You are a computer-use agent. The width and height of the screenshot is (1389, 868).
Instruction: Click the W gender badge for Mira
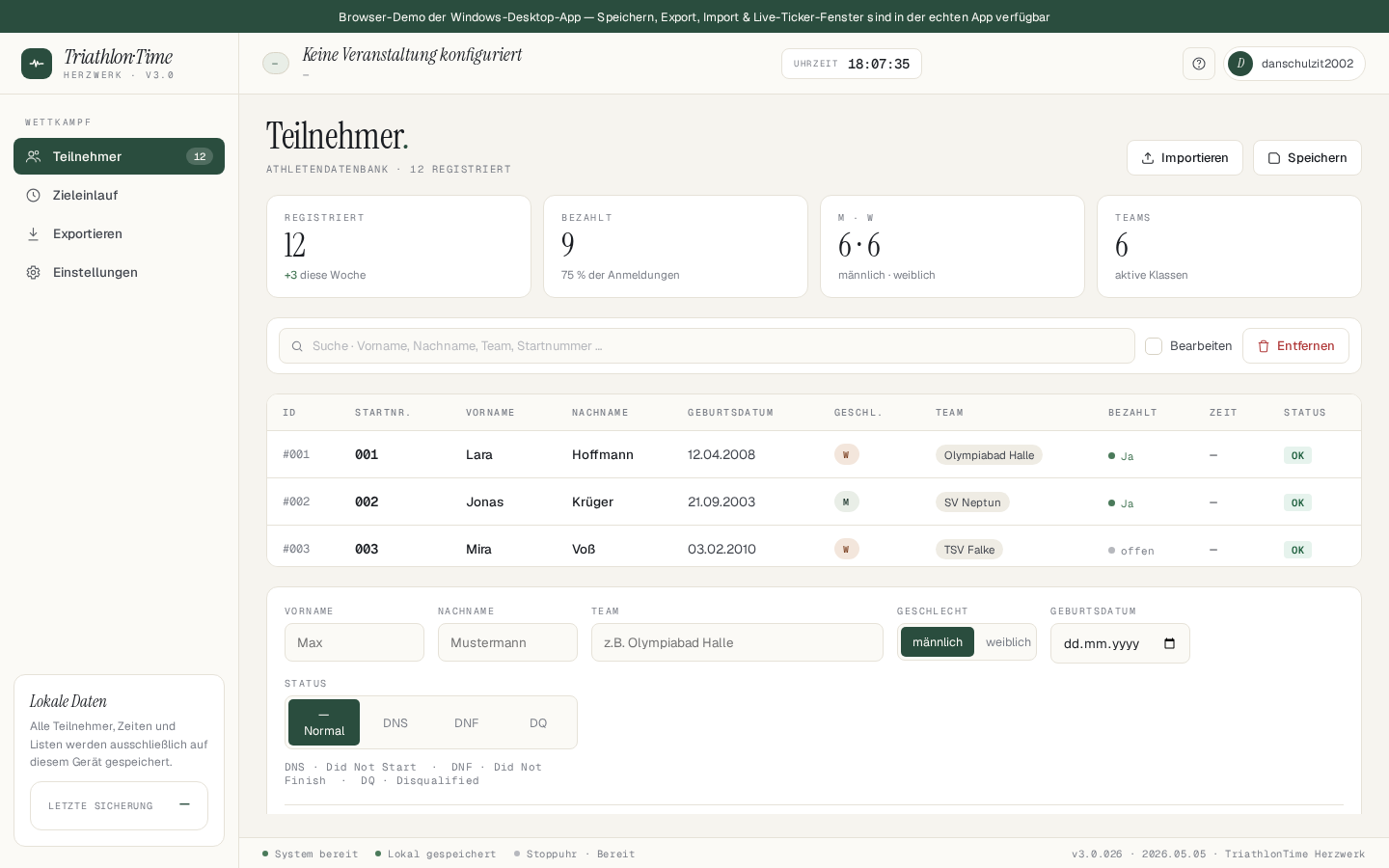[x=847, y=549]
